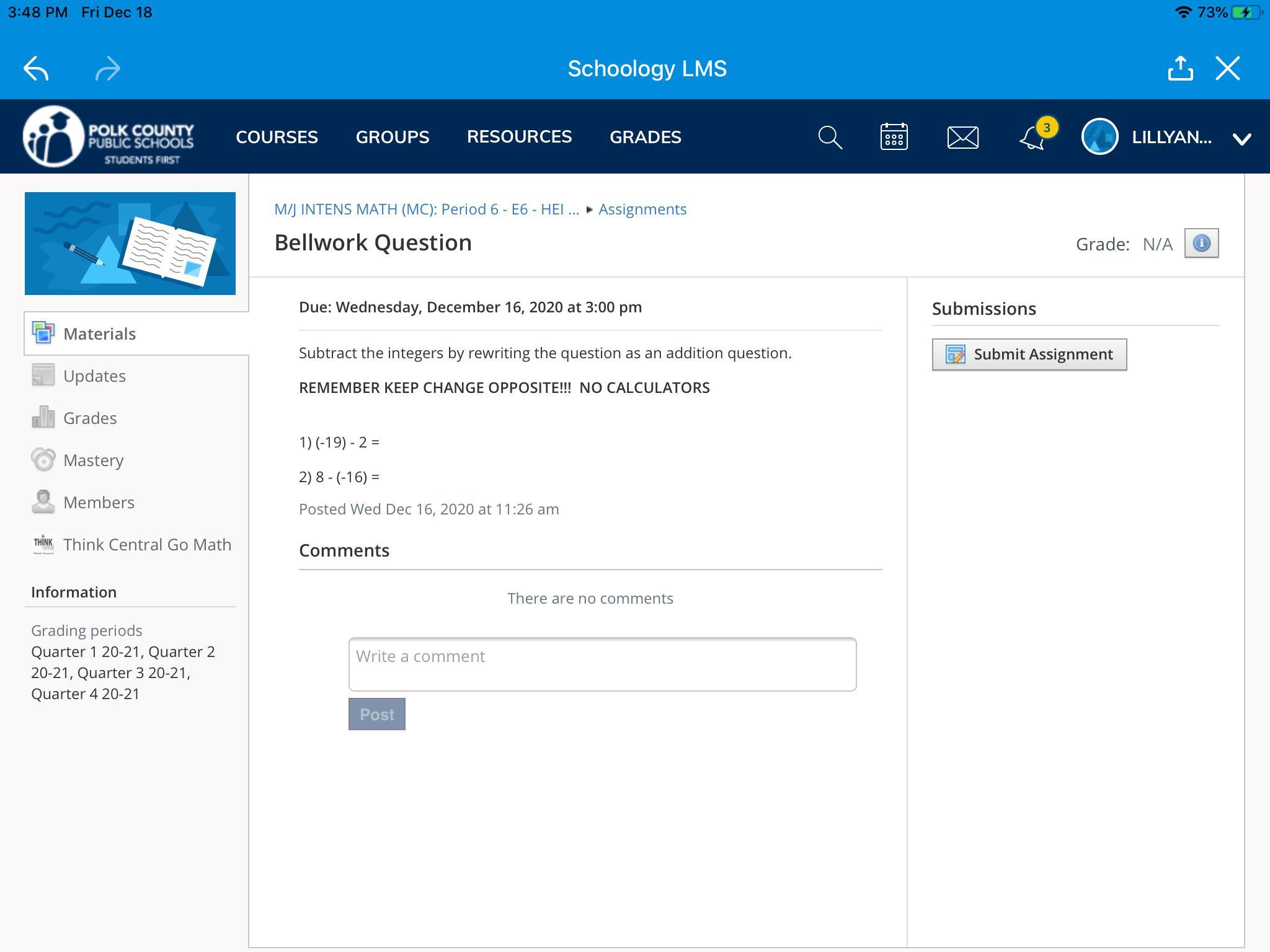Tap the user profile avatar
The width and height of the screenshot is (1270, 952).
click(1099, 137)
